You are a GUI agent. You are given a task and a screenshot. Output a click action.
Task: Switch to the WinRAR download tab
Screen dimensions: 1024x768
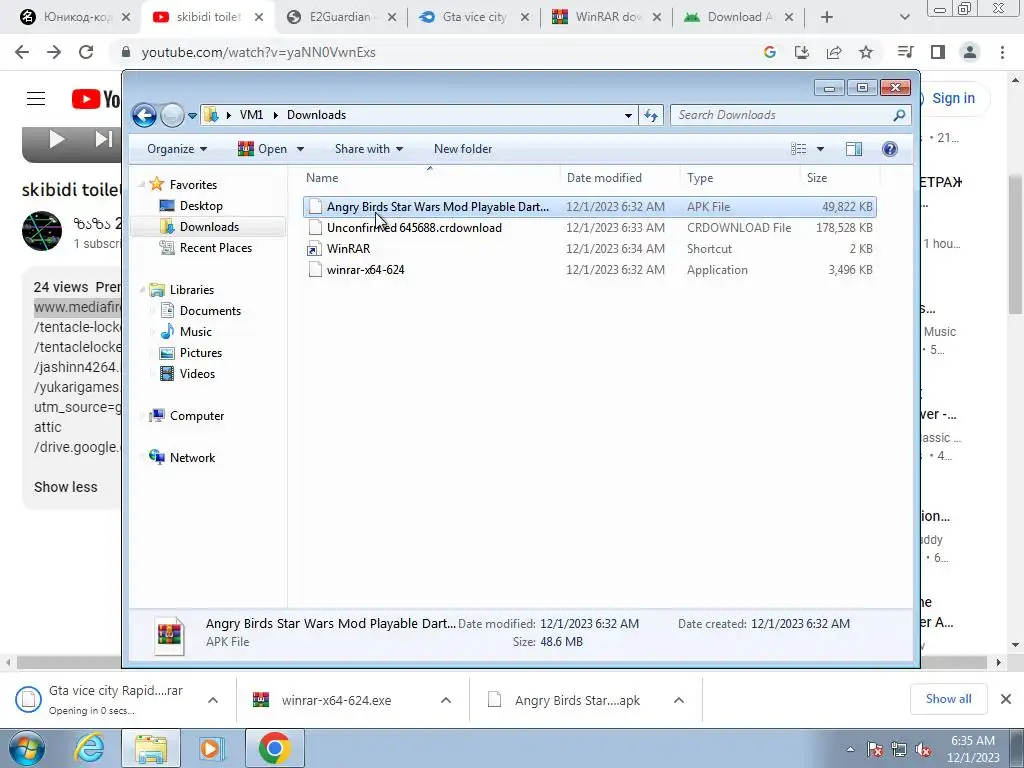pyautogui.click(x=607, y=17)
